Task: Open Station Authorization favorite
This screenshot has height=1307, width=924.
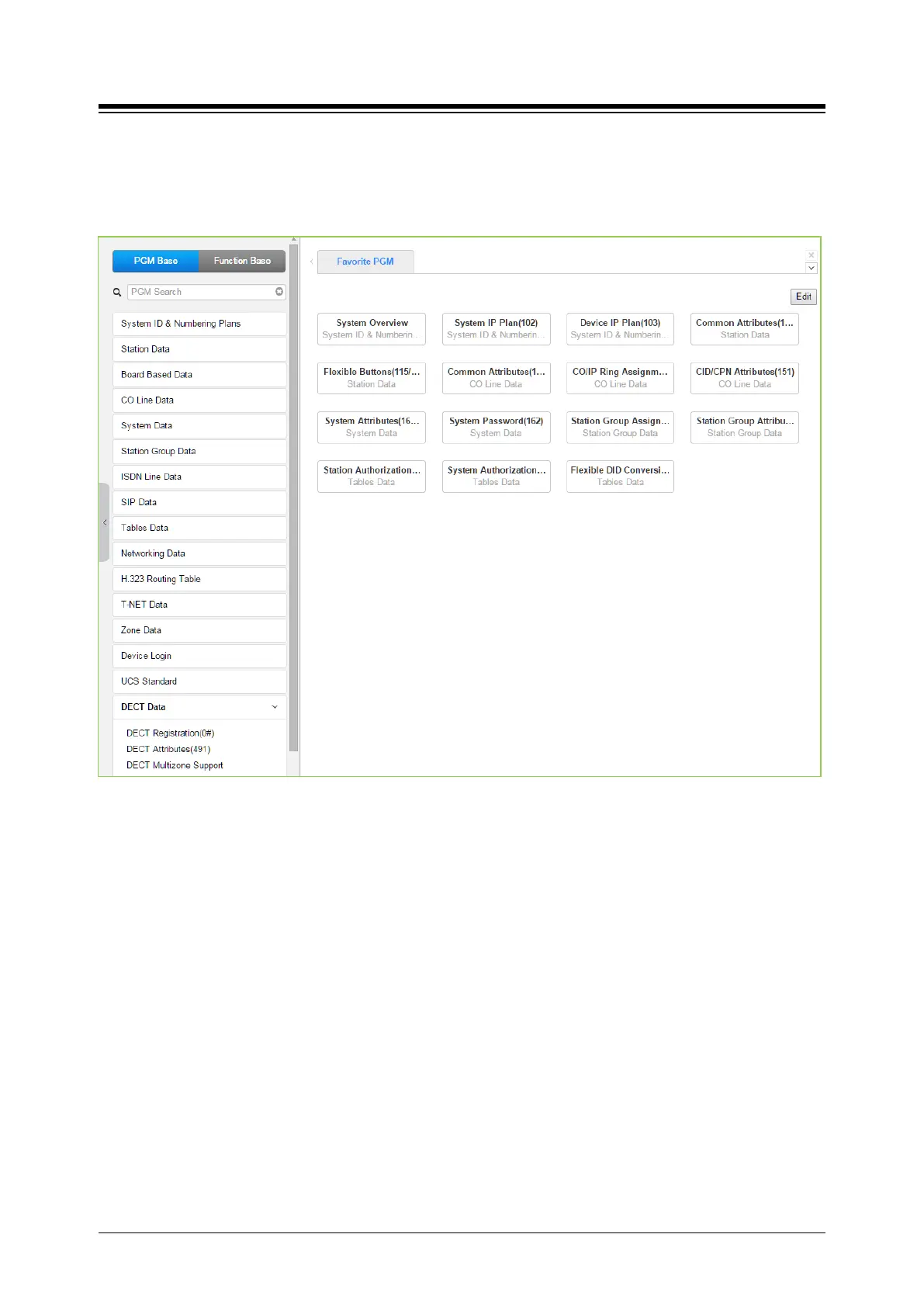Action: 372,477
